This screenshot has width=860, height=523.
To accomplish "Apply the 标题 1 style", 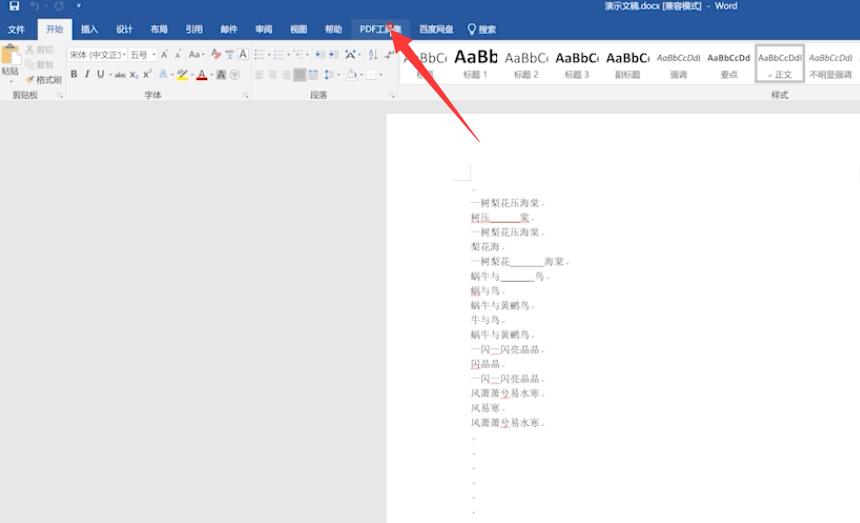I will pyautogui.click(x=475, y=64).
